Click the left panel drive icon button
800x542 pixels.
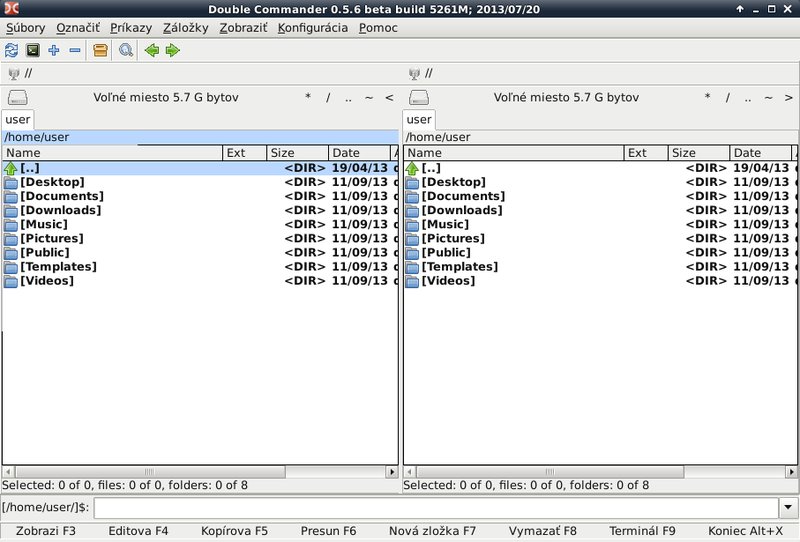click(18, 97)
